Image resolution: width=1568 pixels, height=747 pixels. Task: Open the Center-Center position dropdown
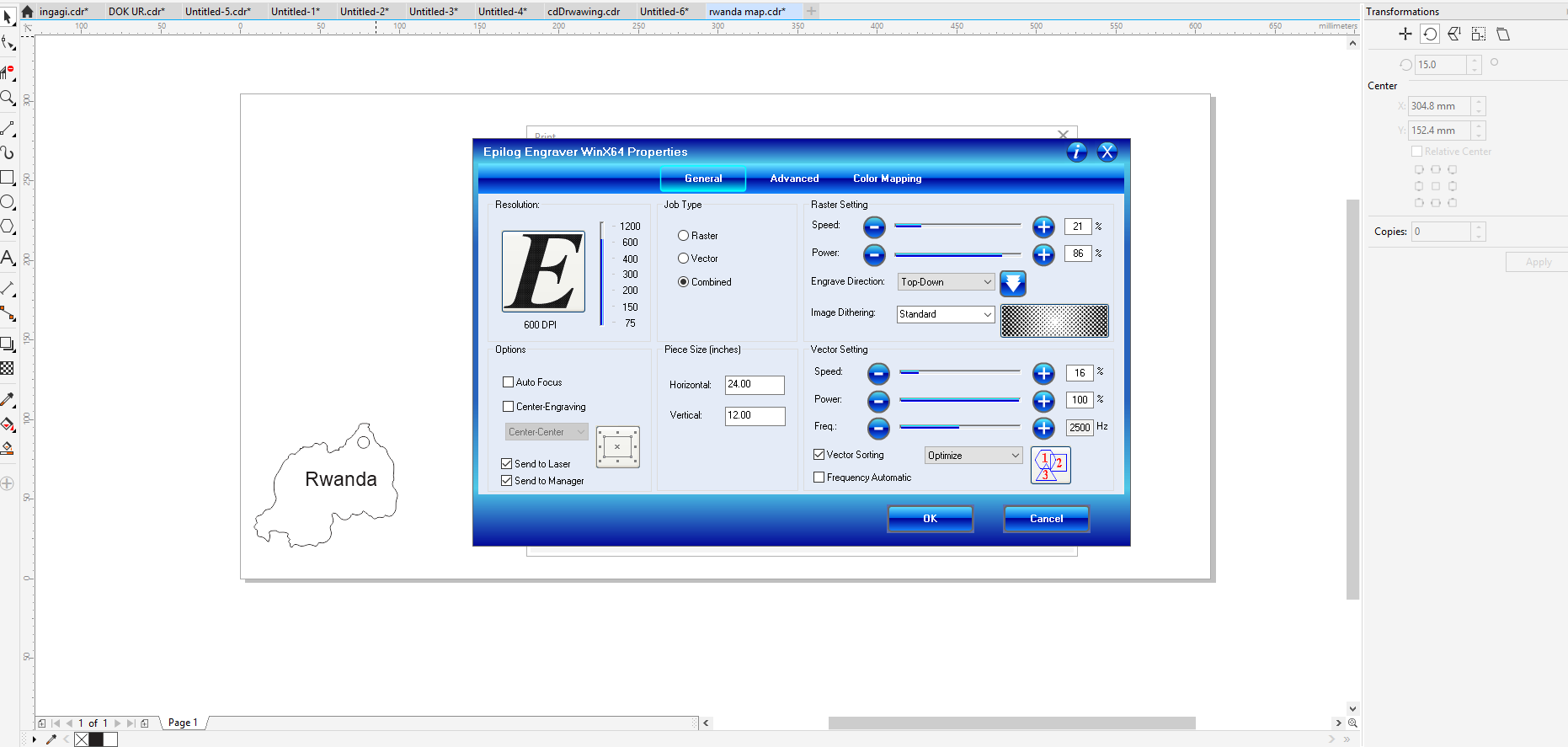click(x=547, y=432)
